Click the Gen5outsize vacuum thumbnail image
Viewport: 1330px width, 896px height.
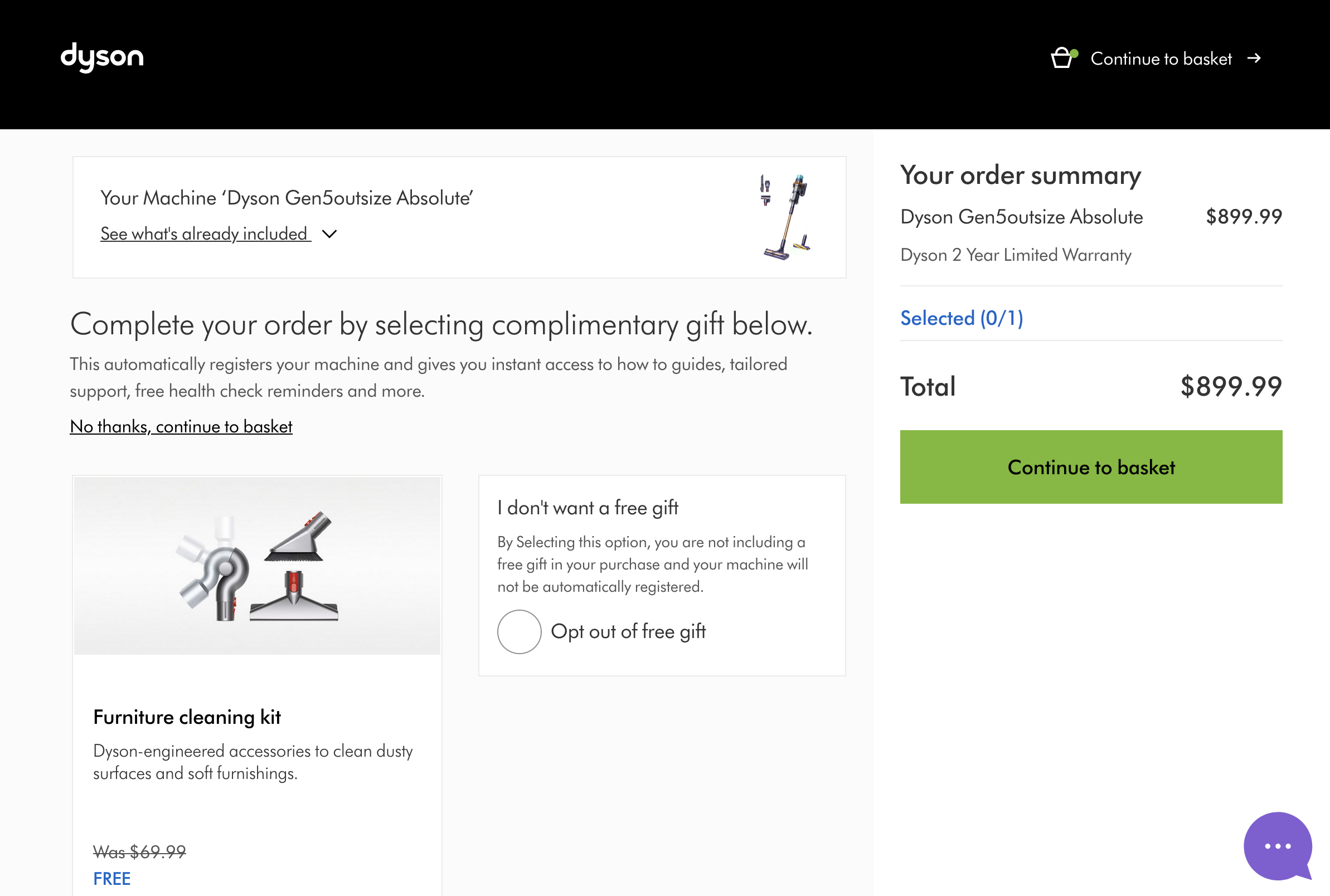tap(786, 217)
